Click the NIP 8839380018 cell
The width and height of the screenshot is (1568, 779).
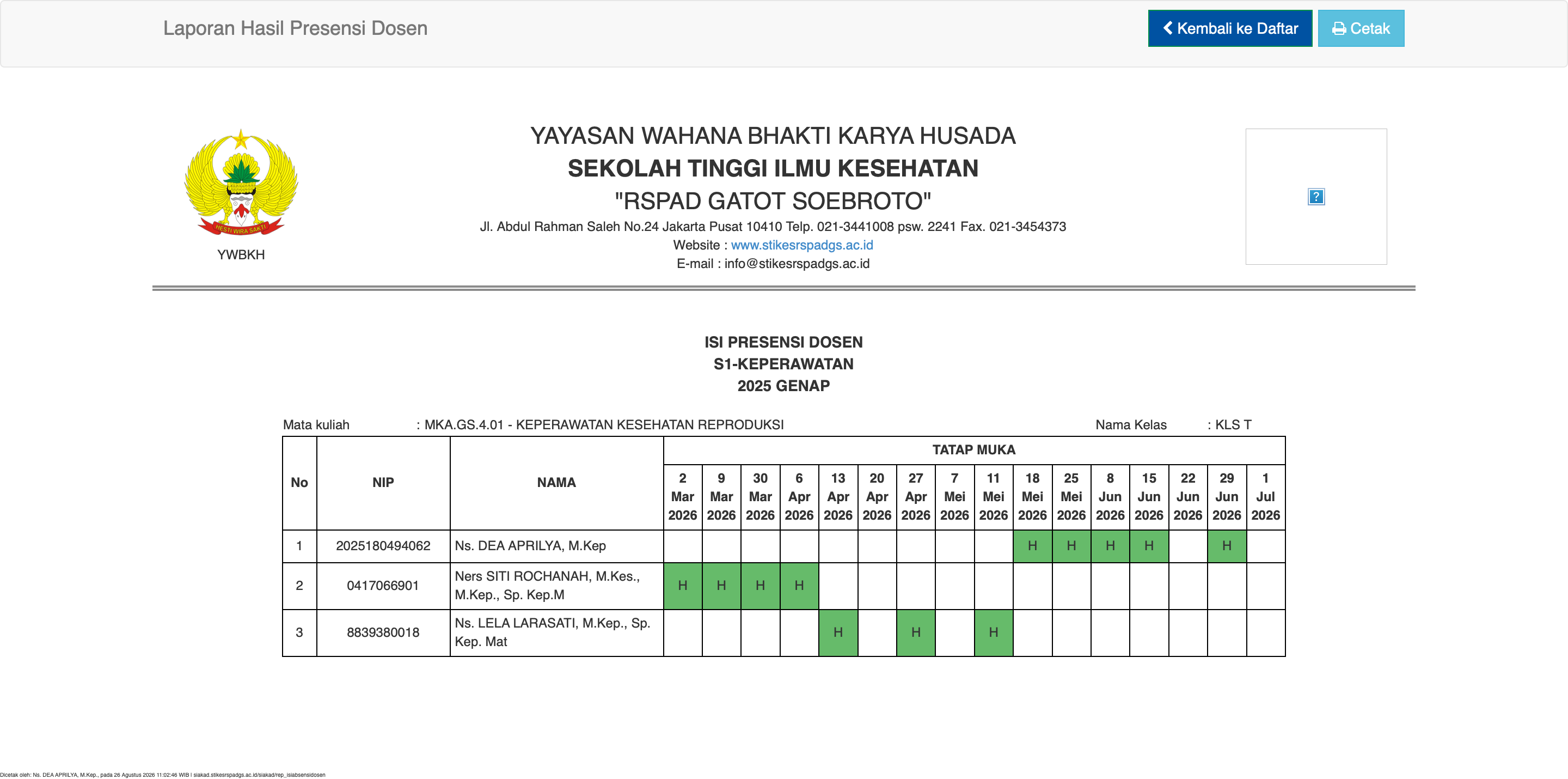pyautogui.click(x=383, y=633)
